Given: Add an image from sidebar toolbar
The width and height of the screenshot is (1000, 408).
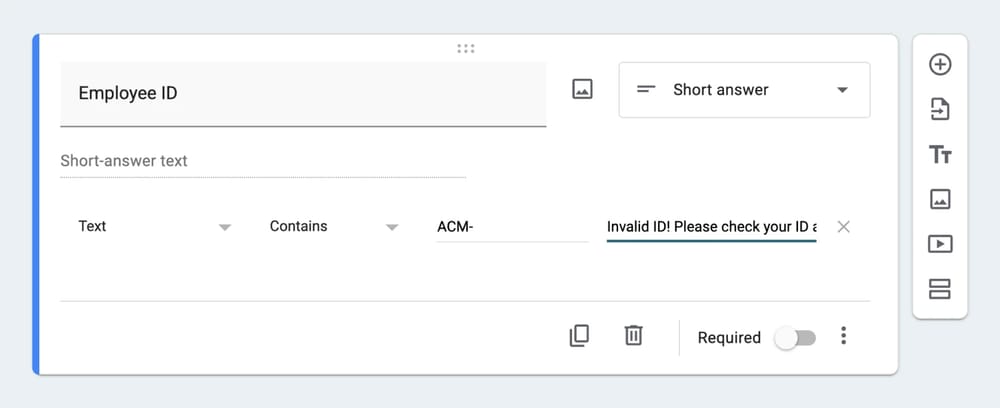Looking at the screenshot, I should pos(940,199).
